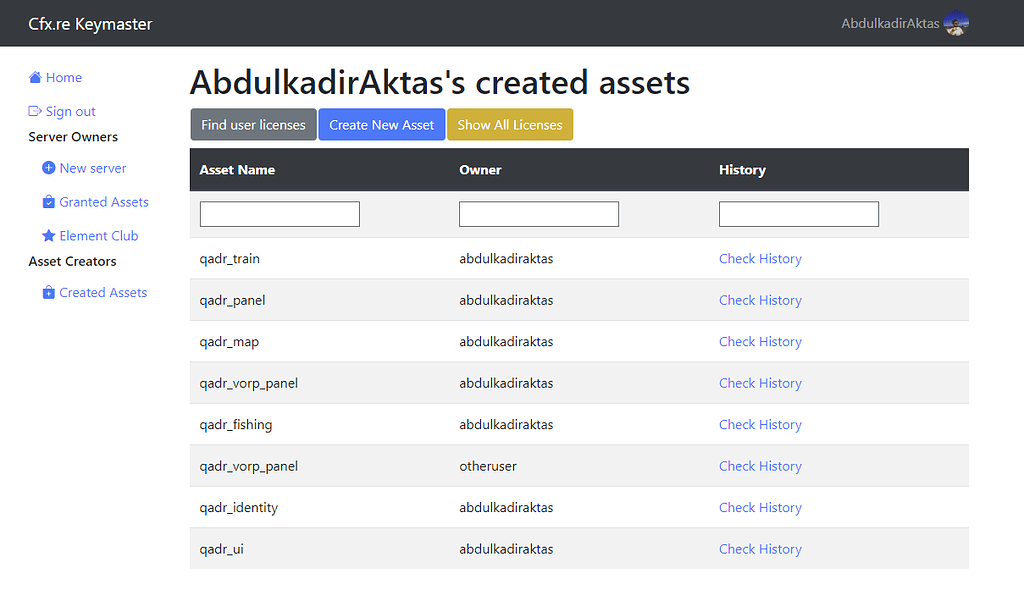
Task: Check History for qadr_train
Action: point(760,258)
